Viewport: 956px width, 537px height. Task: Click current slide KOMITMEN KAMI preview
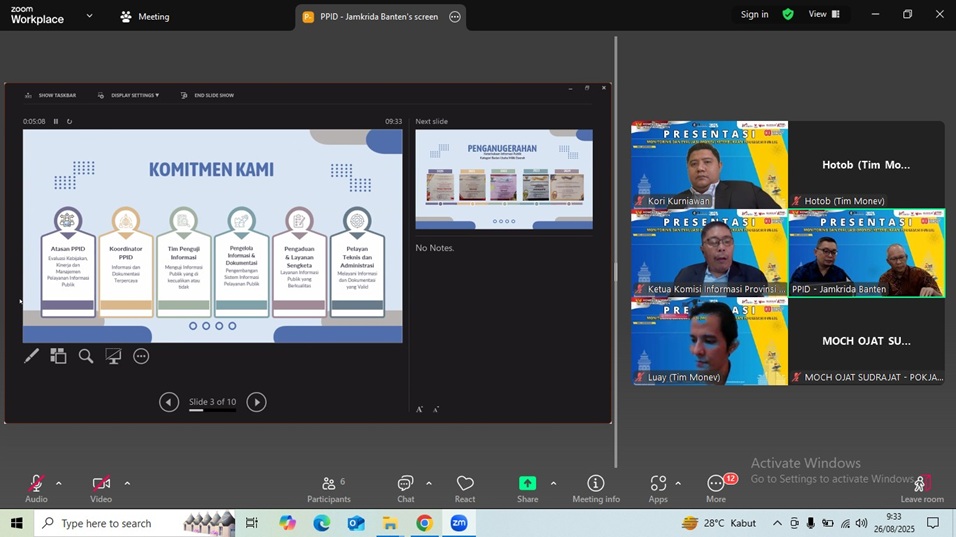click(213, 236)
